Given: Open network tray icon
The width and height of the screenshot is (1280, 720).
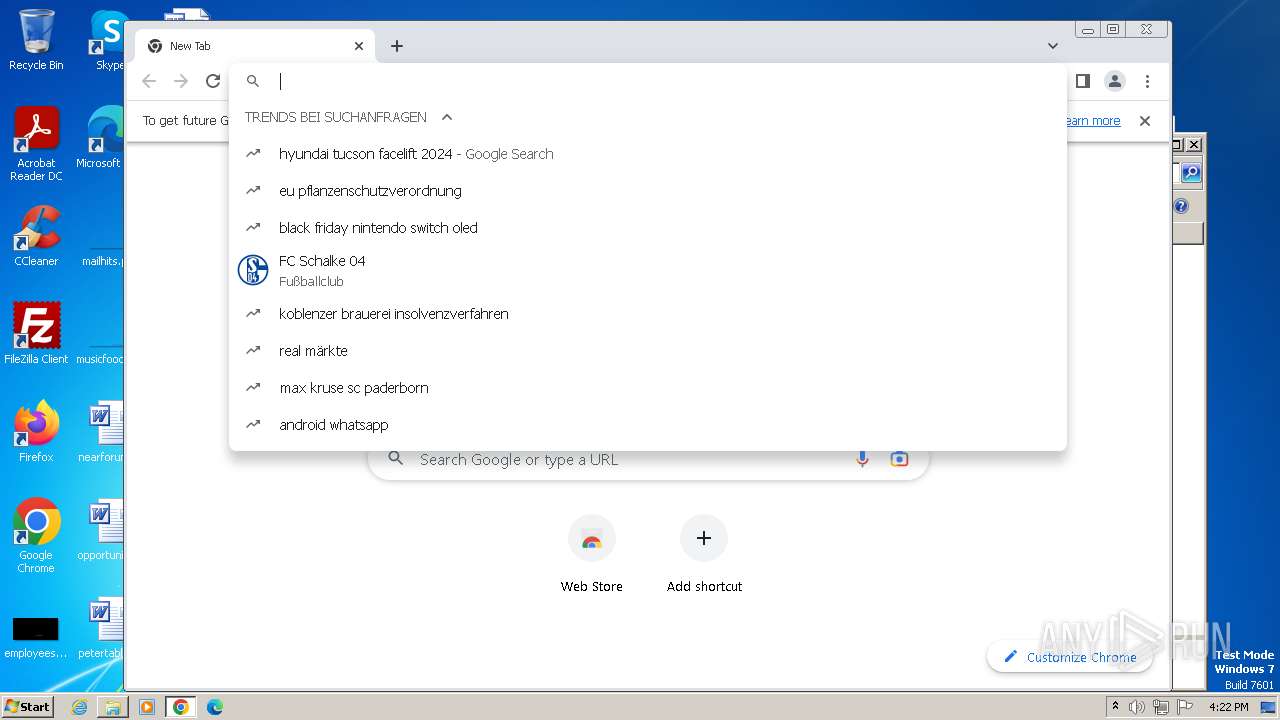Looking at the screenshot, I should pyautogui.click(x=1161, y=707).
